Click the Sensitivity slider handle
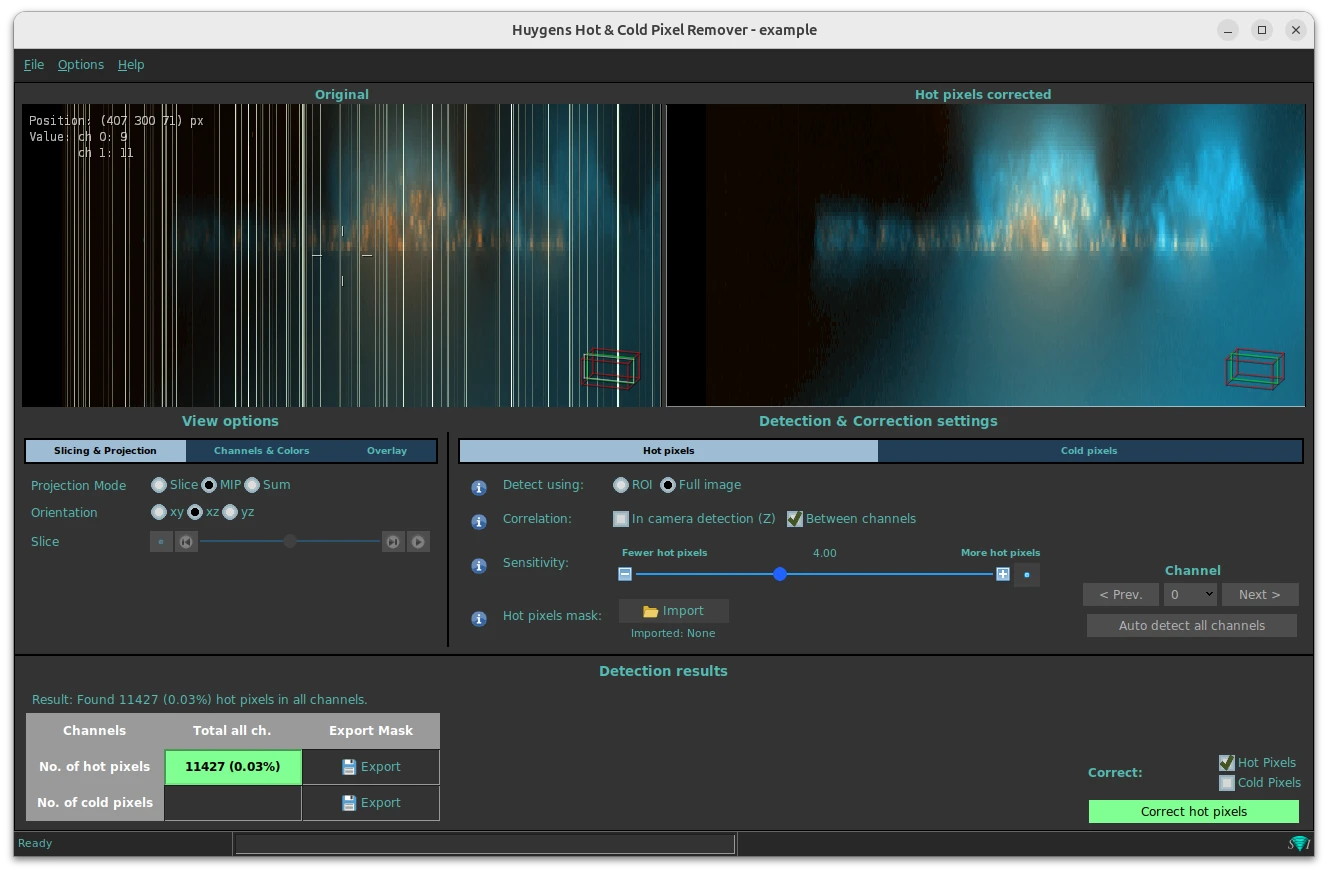 pos(780,574)
